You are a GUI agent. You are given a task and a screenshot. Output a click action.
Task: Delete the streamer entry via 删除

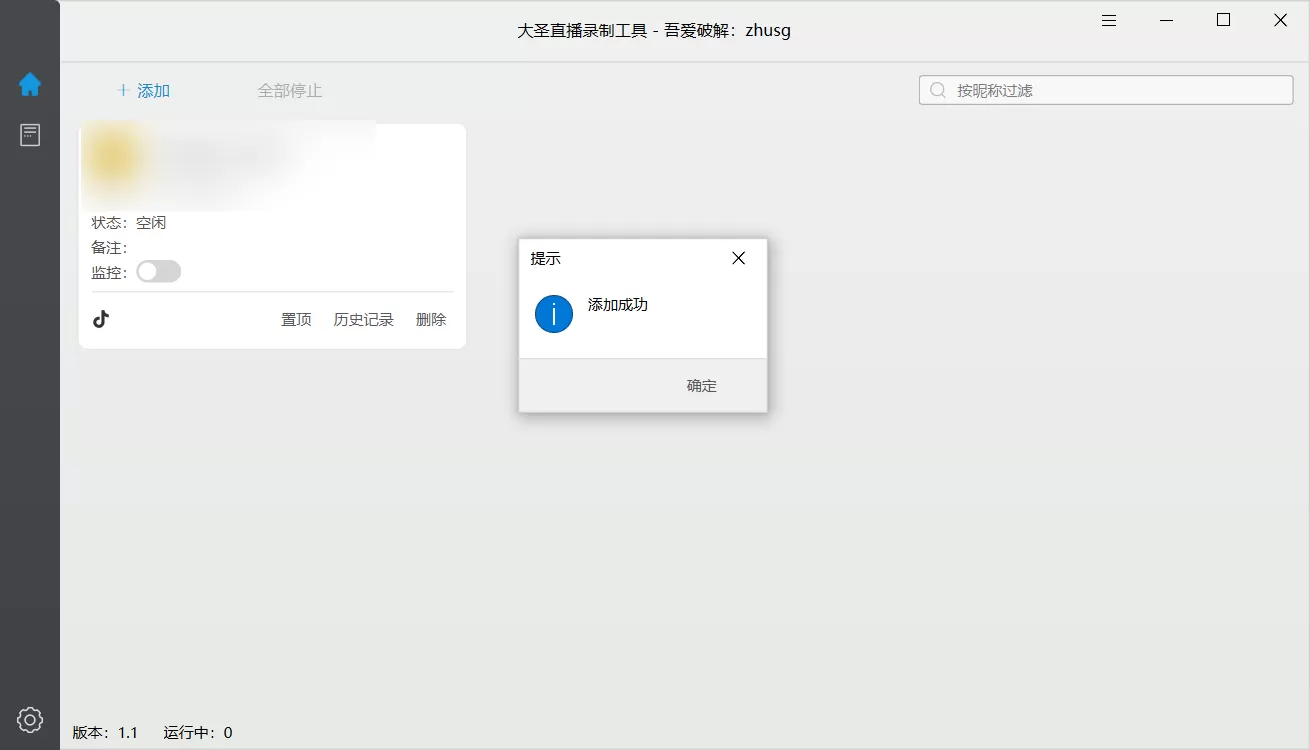pos(430,319)
